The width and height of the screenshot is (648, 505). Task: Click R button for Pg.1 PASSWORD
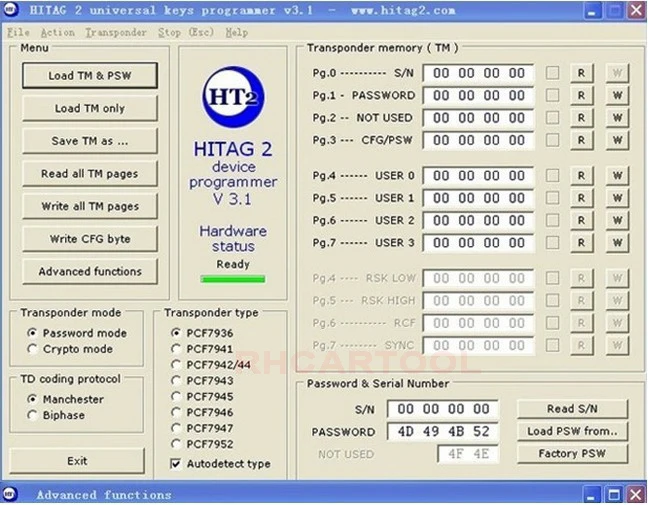click(x=581, y=95)
